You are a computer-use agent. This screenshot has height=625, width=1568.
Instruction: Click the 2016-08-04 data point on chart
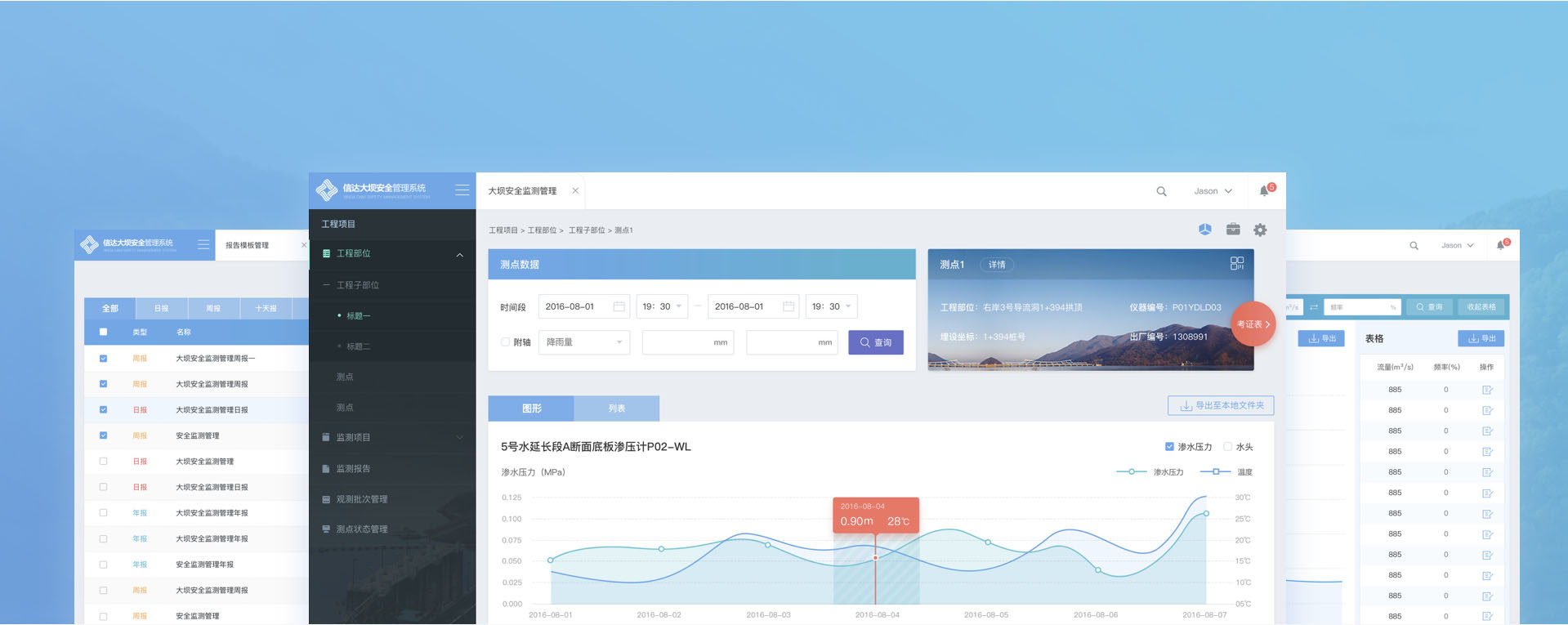pyautogui.click(x=875, y=557)
